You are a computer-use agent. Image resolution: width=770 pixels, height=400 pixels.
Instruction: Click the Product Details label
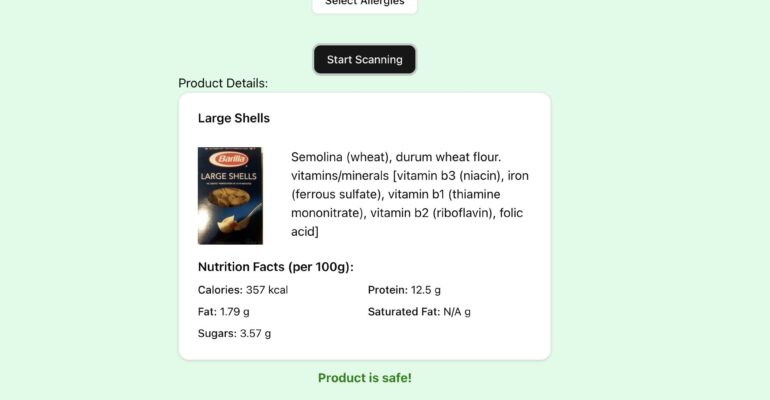(223, 83)
